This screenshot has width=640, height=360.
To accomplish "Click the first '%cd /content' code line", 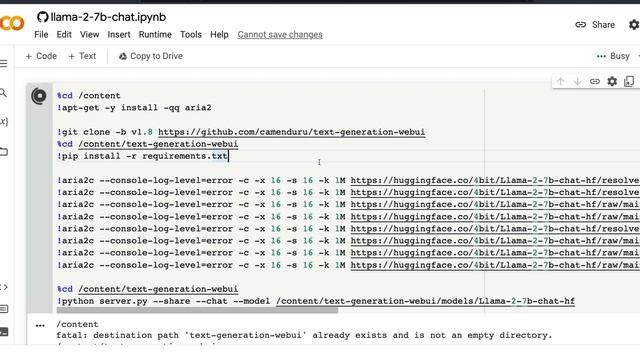I will coord(89,96).
